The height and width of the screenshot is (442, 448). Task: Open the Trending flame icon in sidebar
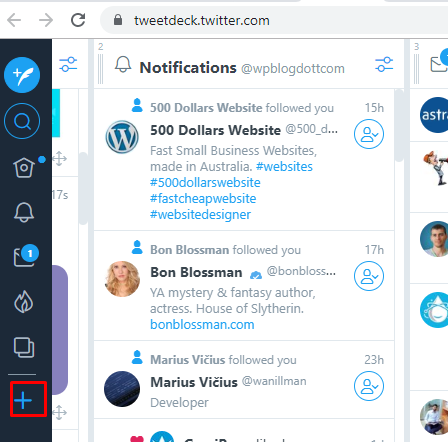pyautogui.click(x=24, y=302)
